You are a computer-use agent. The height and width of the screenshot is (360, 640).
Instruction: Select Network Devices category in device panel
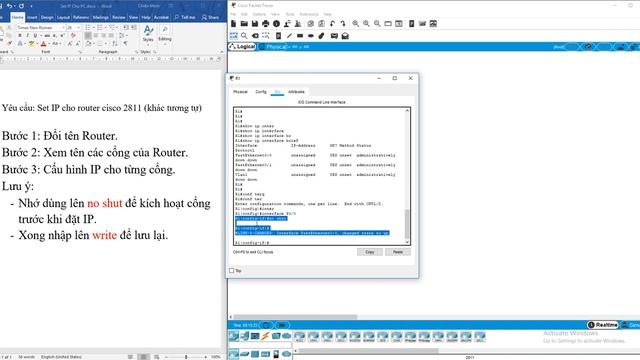tap(233, 336)
